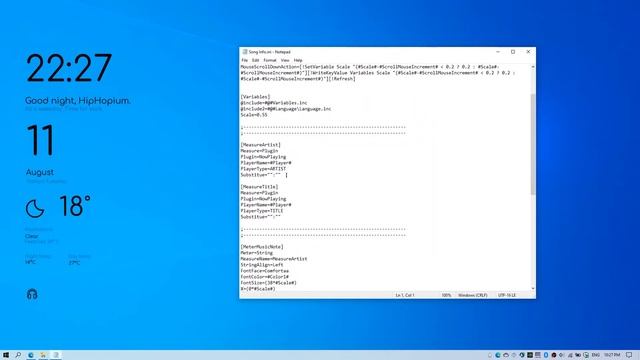Click the [Variables] section line
The width and height of the screenshot is (640, 360).
(x=256, y=97)
